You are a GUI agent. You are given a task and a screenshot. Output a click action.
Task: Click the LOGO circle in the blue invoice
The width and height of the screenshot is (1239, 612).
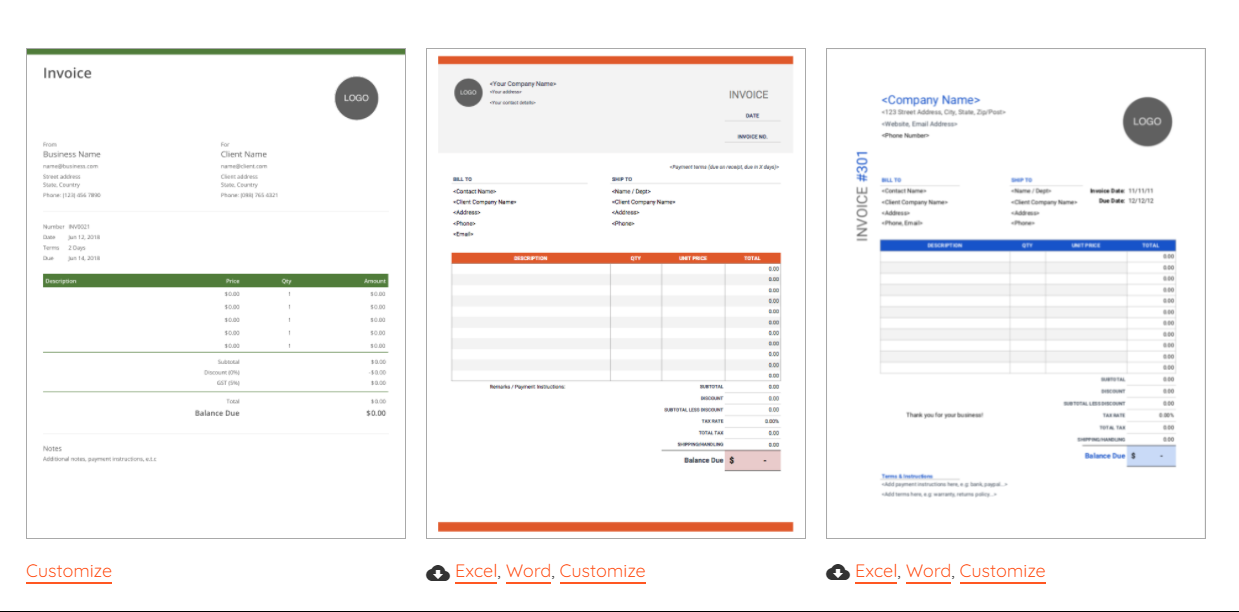click(1147, 121)
